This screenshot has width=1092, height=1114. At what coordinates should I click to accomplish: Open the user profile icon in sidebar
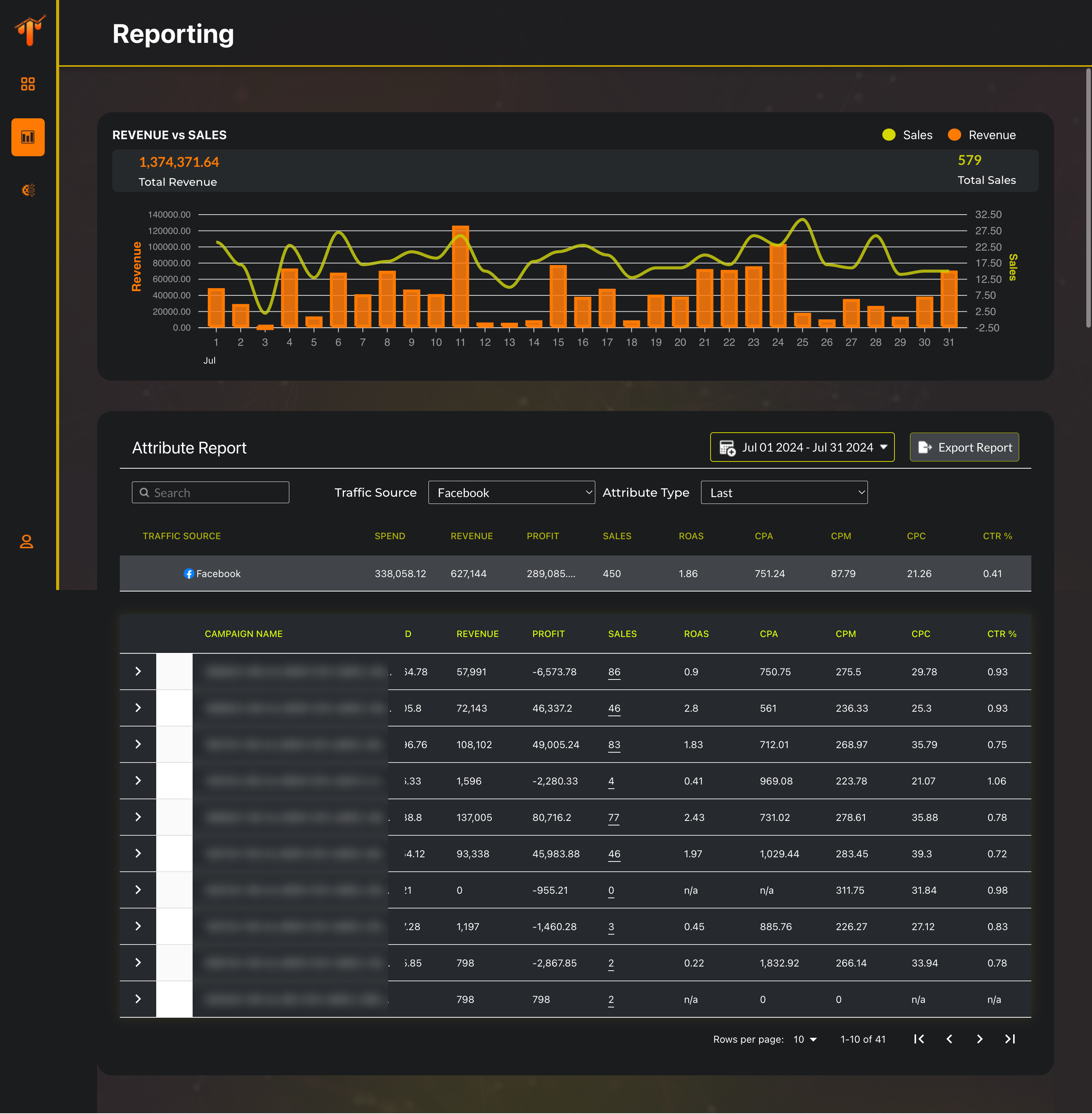click(x=27, y=541)
